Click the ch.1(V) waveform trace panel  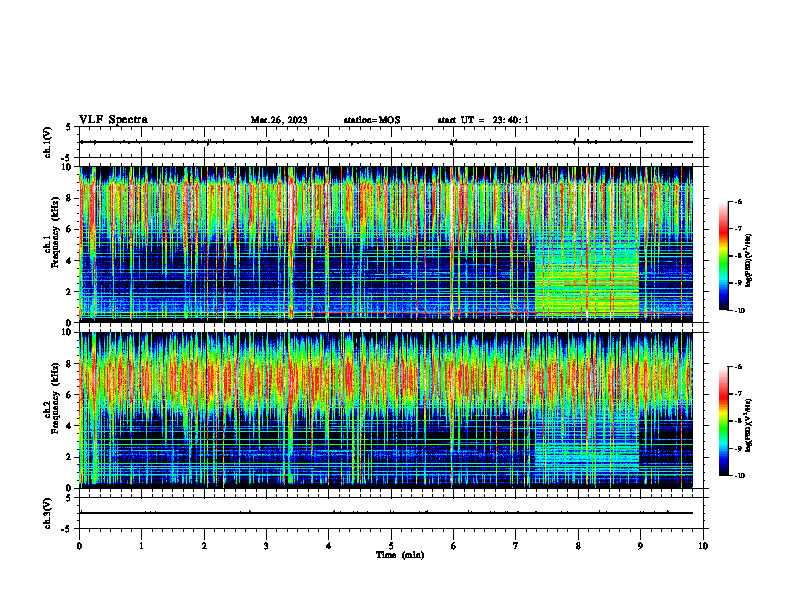pos(391,142)
